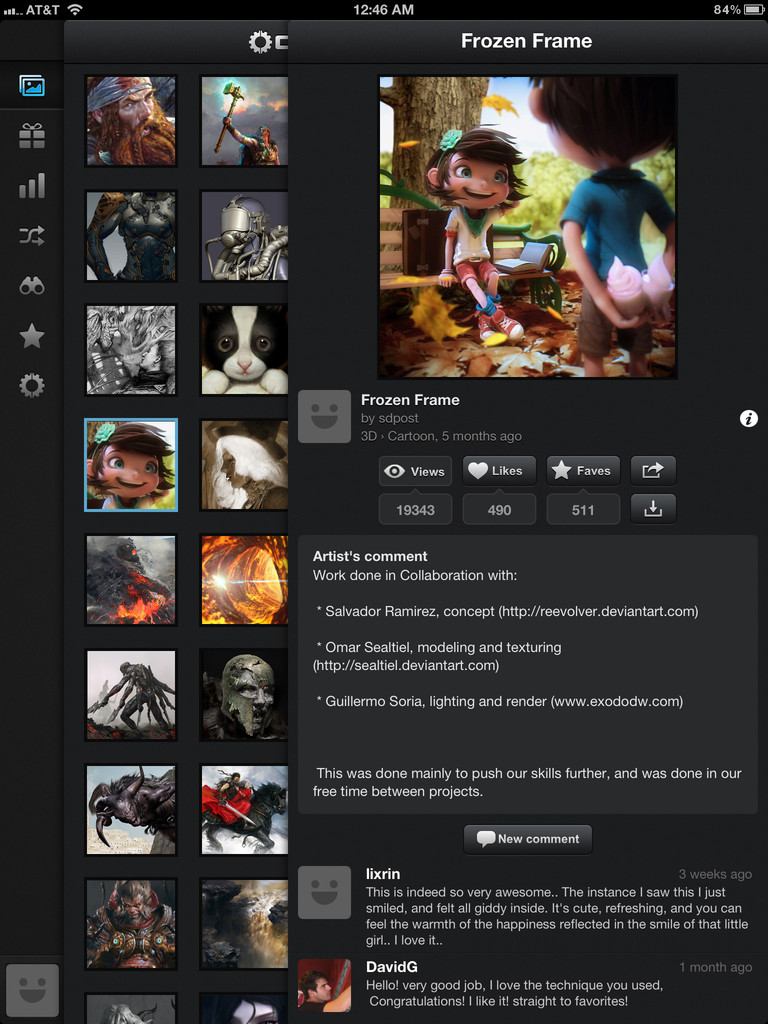Open the lava monster thumbnail
Viewport: 768px width, 1024px height.
point(131,580)
